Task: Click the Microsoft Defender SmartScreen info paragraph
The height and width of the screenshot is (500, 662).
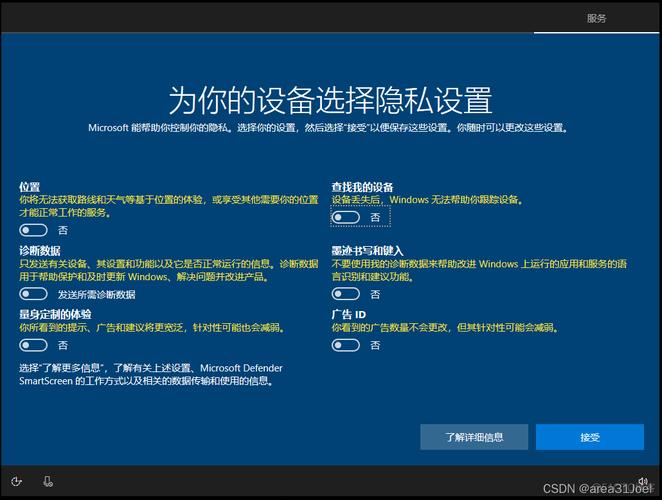Action: click(x=151, y=374)
